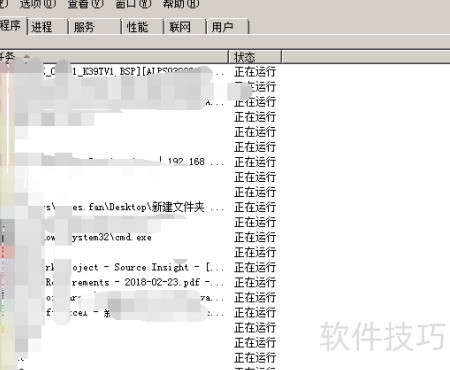The width and height of the screenshot is (450, 370).
Task: Open the 选项 menu
Action: pos(38,4)
